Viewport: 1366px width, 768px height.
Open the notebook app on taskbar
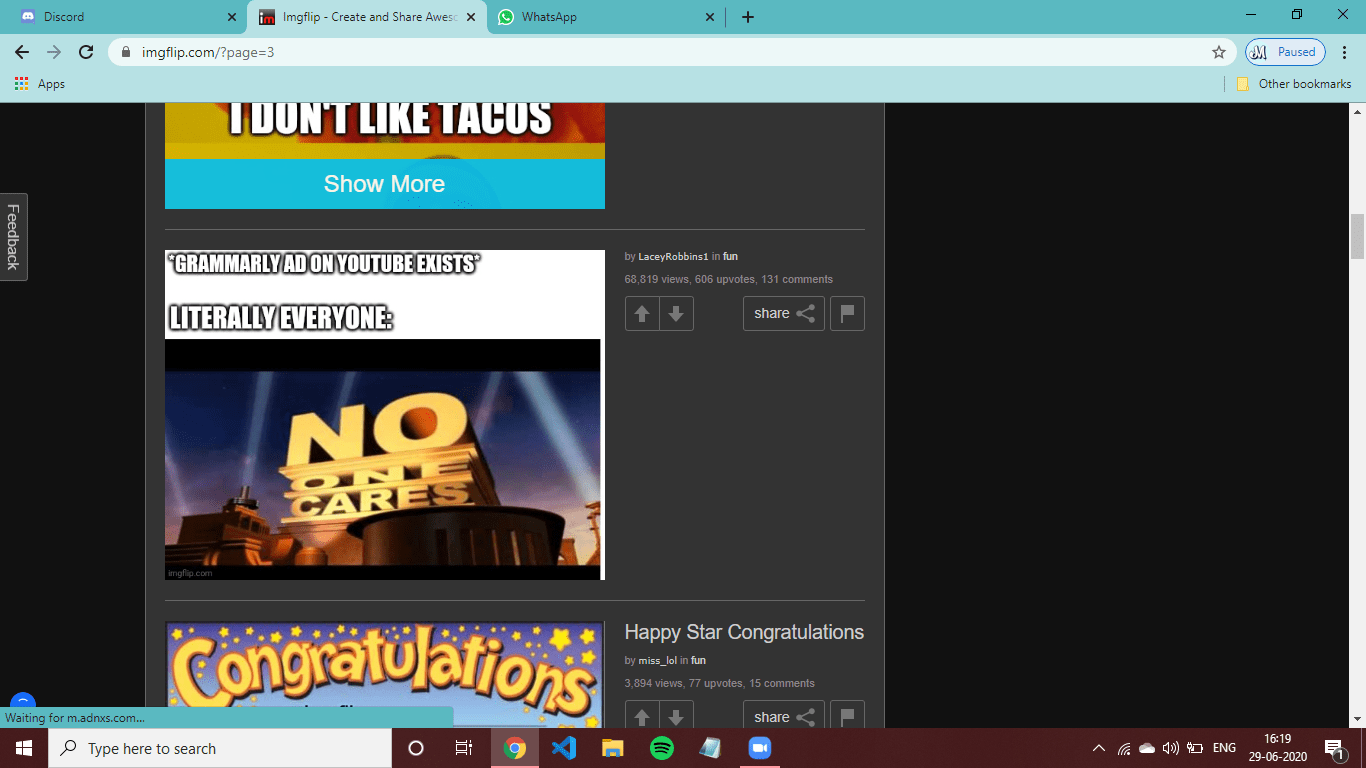(711, 748)
